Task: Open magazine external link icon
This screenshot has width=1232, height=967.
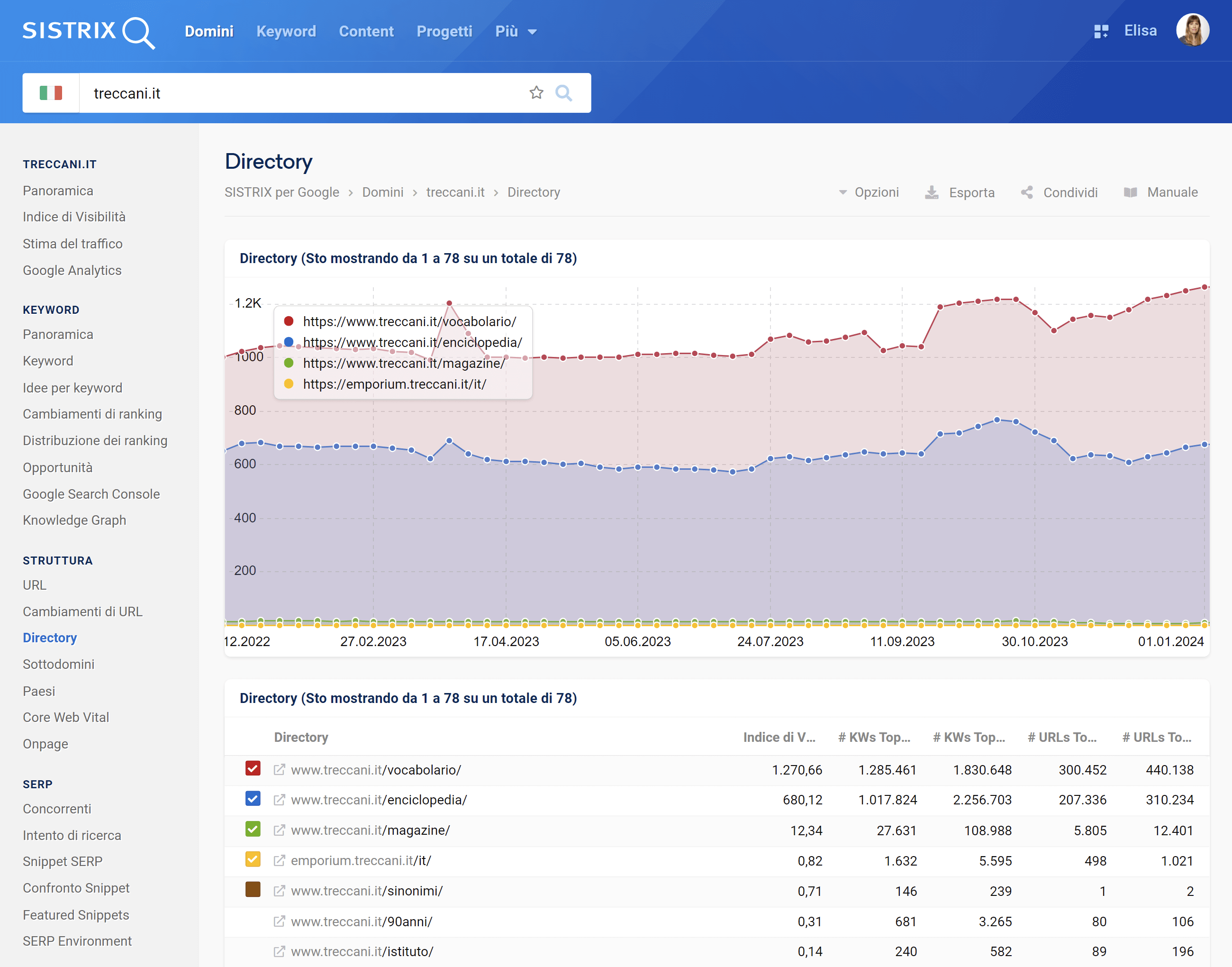Action: [x=279, y=830]
